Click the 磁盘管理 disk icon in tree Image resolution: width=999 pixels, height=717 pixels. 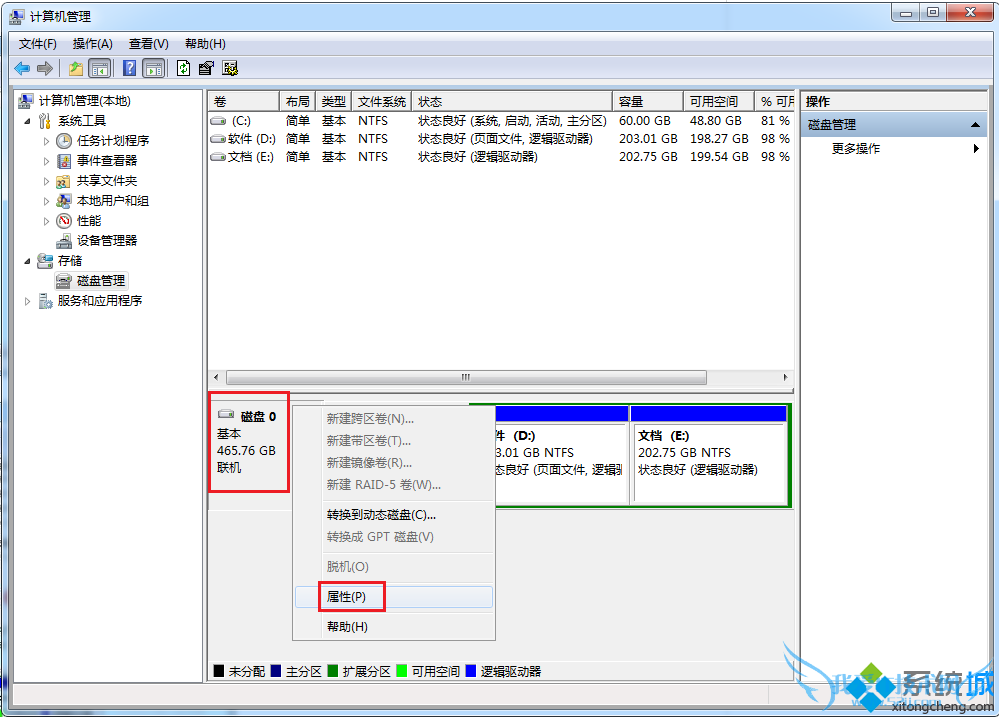64,281
